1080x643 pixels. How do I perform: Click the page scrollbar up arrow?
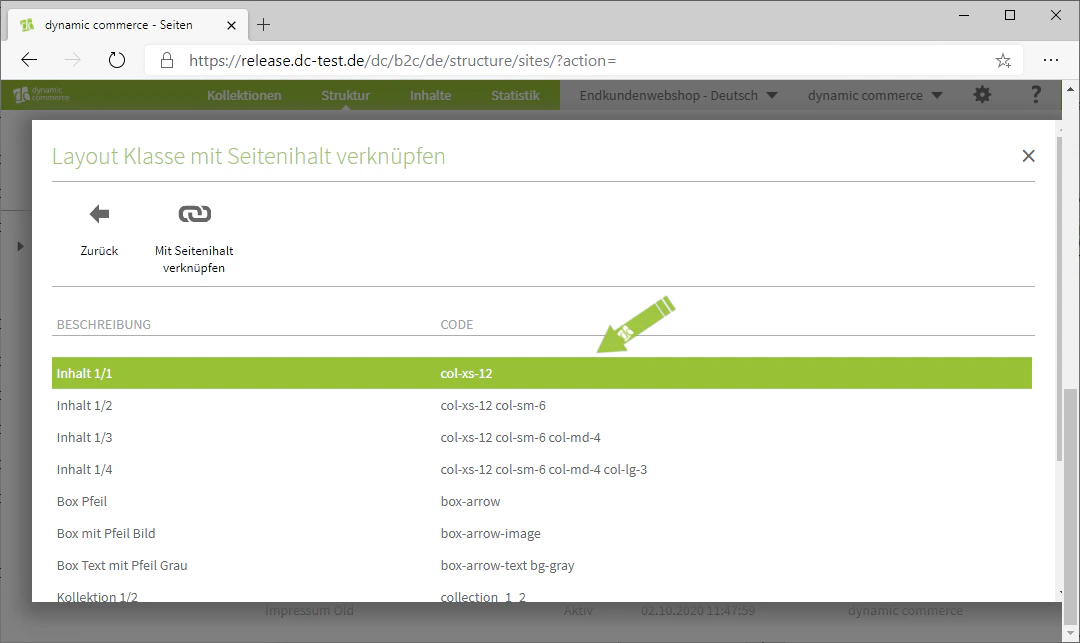pyautogui.click(x=1070, y=89)
